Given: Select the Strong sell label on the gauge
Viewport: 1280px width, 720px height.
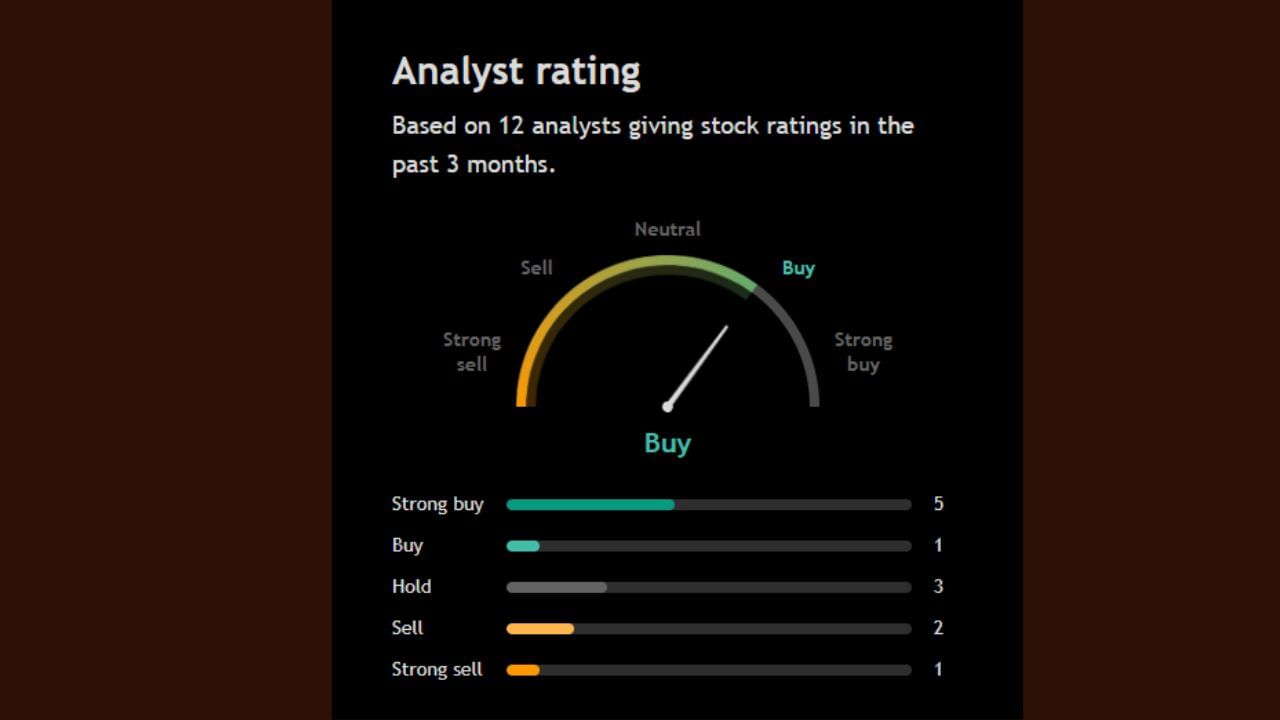Looking at the screenshot, I should pyautogui.click(x=472, y=352).
